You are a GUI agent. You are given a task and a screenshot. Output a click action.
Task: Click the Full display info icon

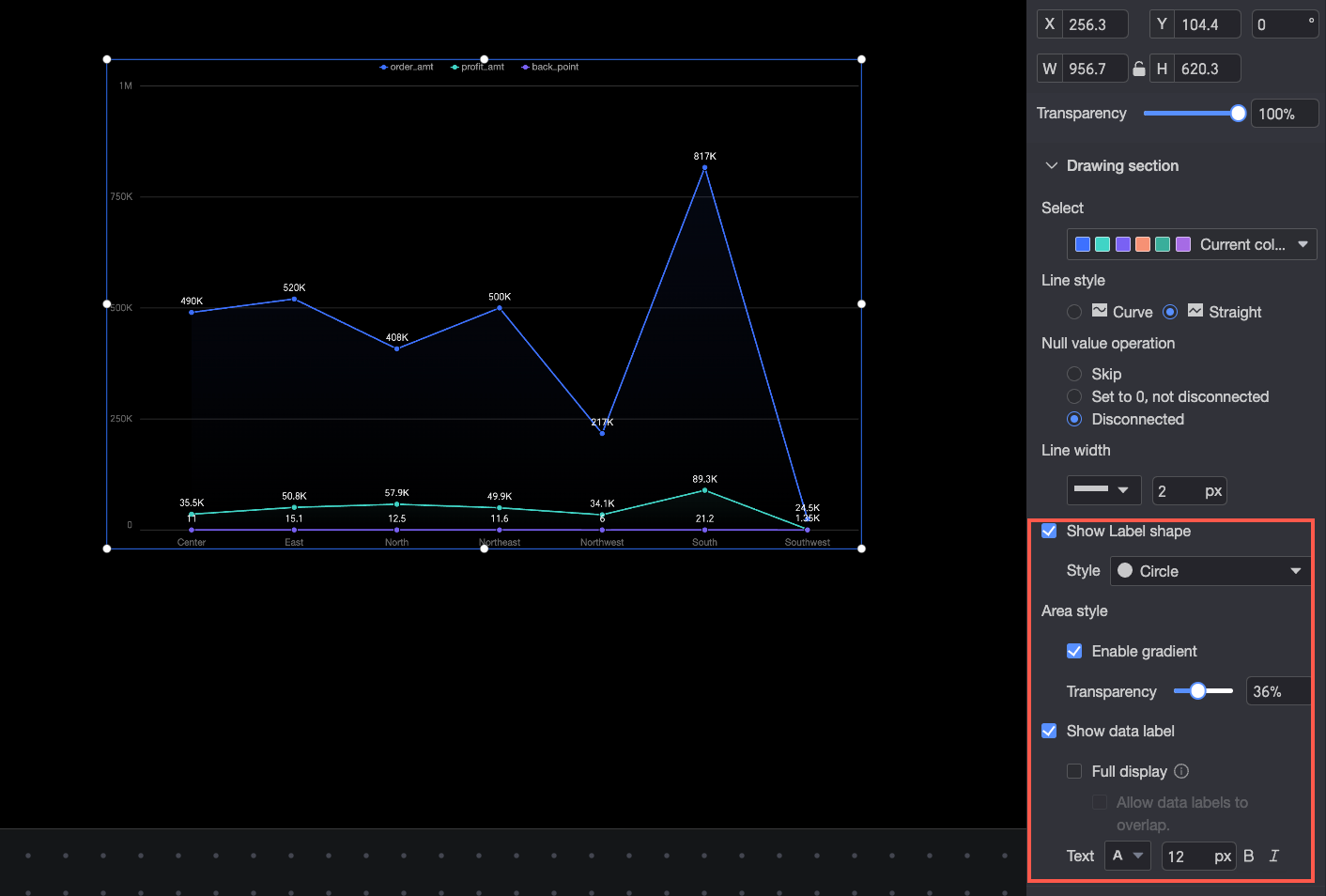coord(1181,771)
